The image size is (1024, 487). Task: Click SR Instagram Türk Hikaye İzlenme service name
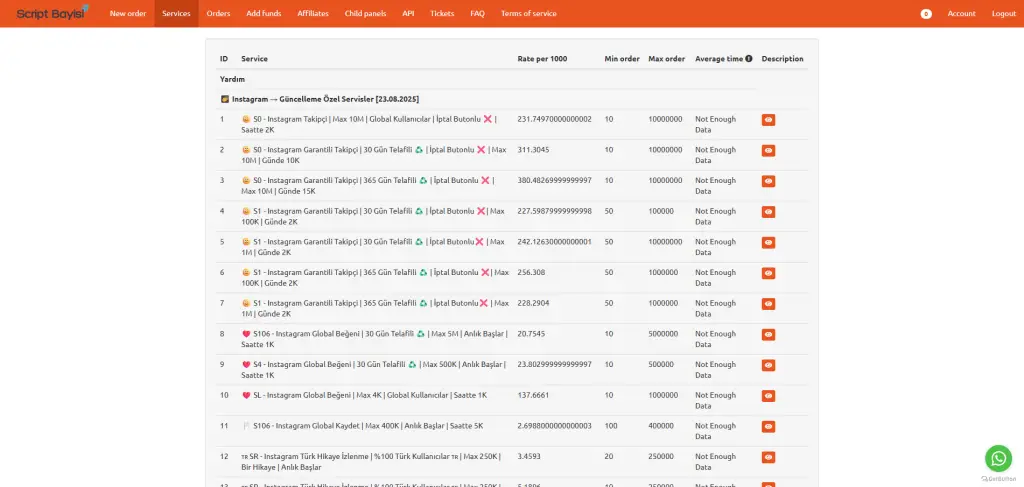click(371, 462)
